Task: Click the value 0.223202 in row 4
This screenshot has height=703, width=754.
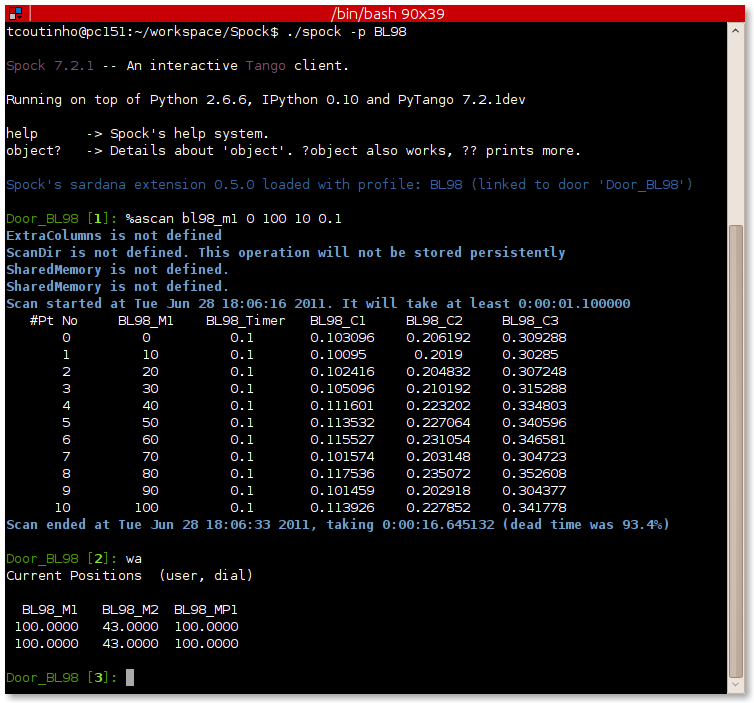Action: point(438,406)
